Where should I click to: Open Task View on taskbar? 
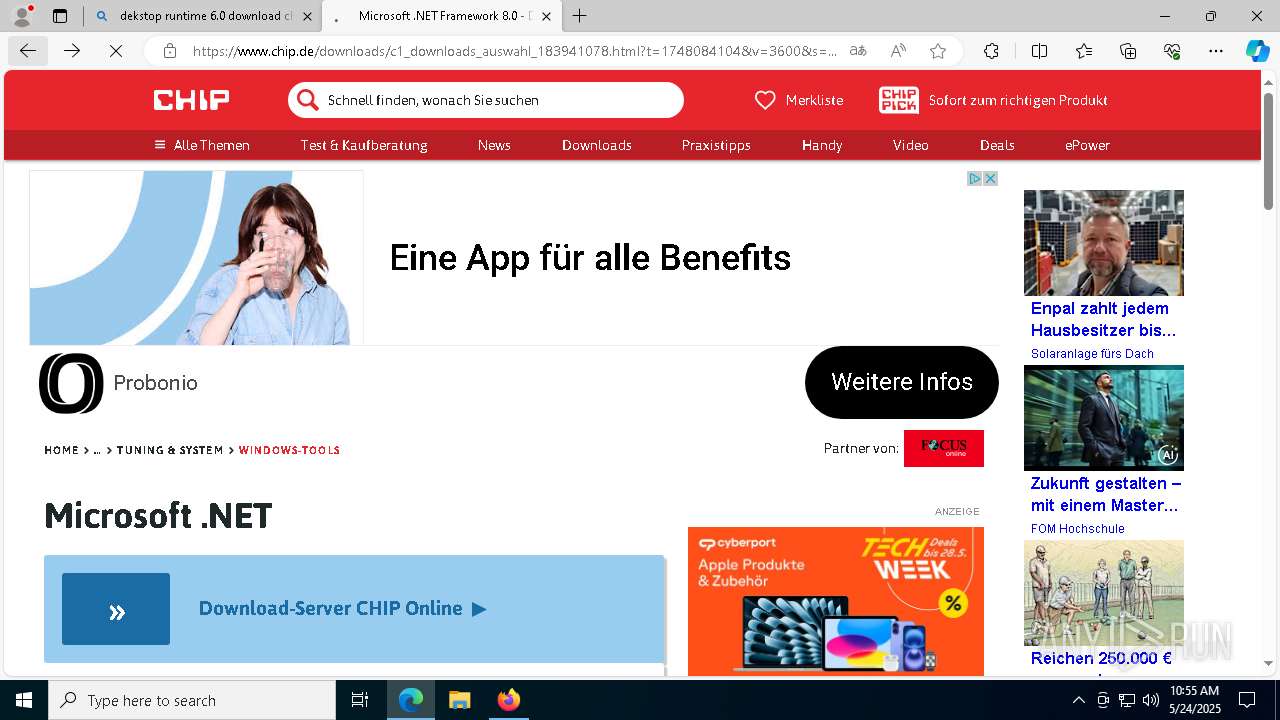(x=360, y=700)
